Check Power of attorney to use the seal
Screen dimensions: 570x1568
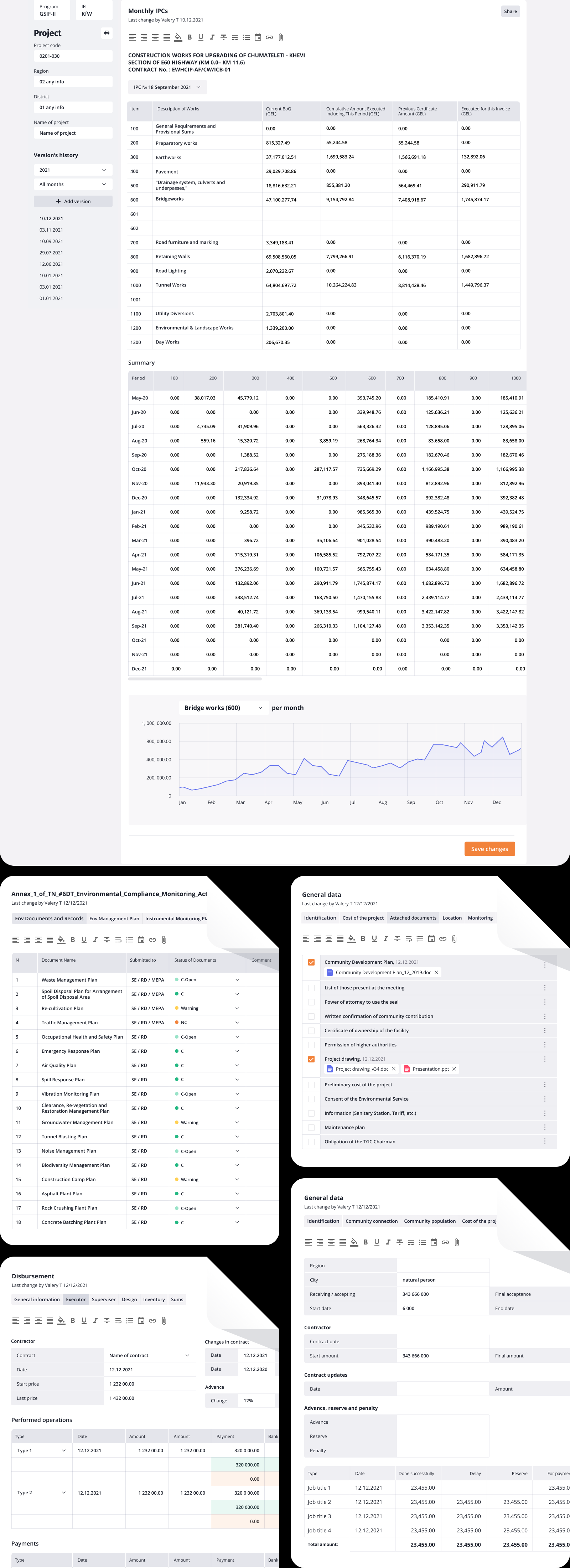click(311, 1002)
